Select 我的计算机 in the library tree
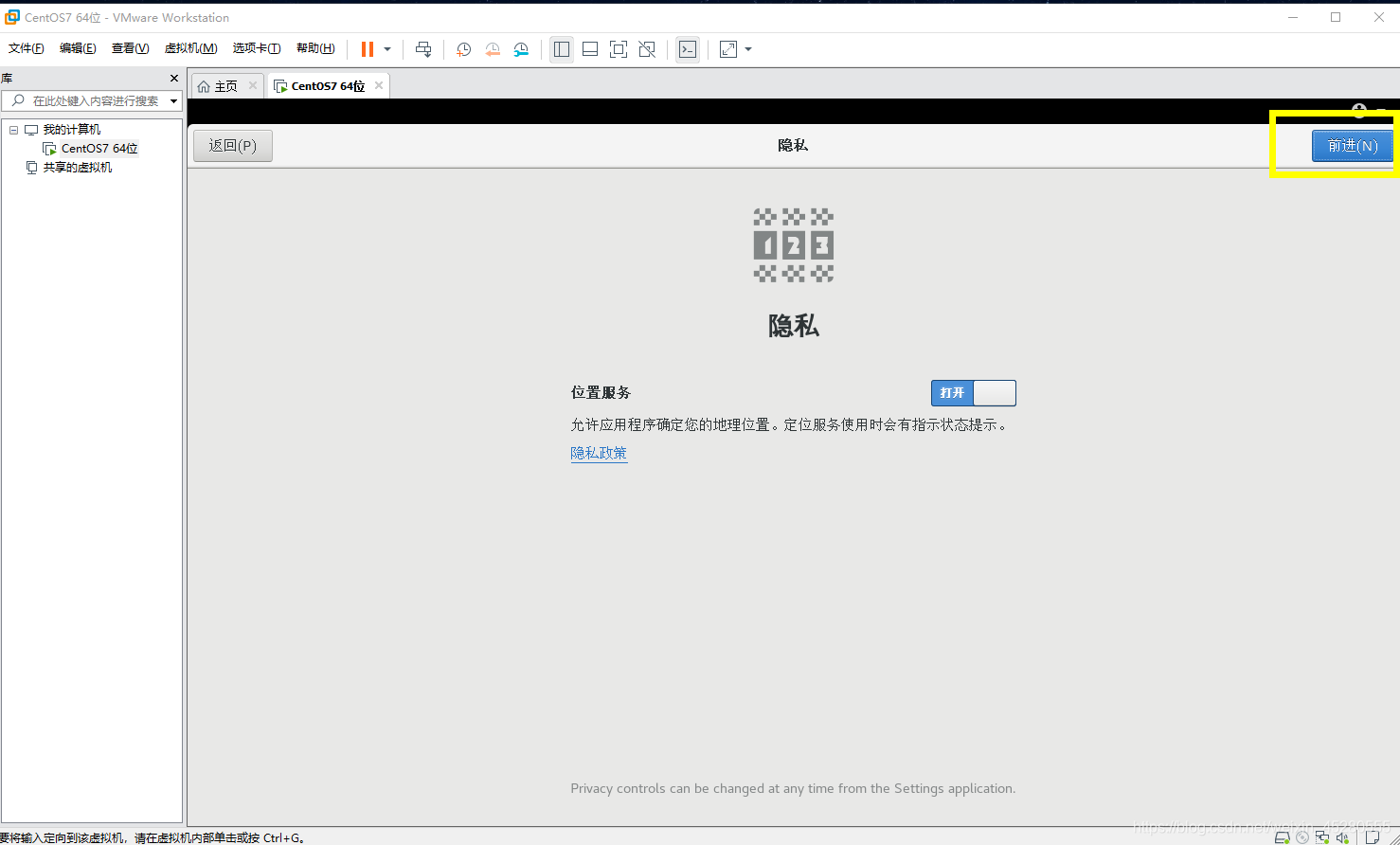Viewport: 1400px width, 845px height. click(x=71, y=130)
